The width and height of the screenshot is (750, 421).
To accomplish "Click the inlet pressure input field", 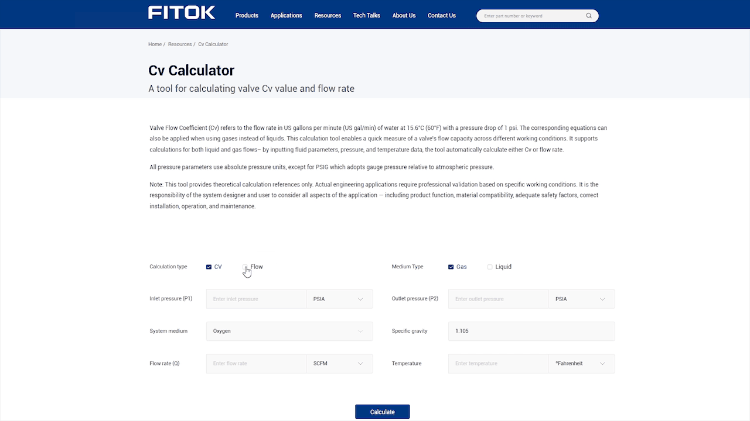I will 256,299.
